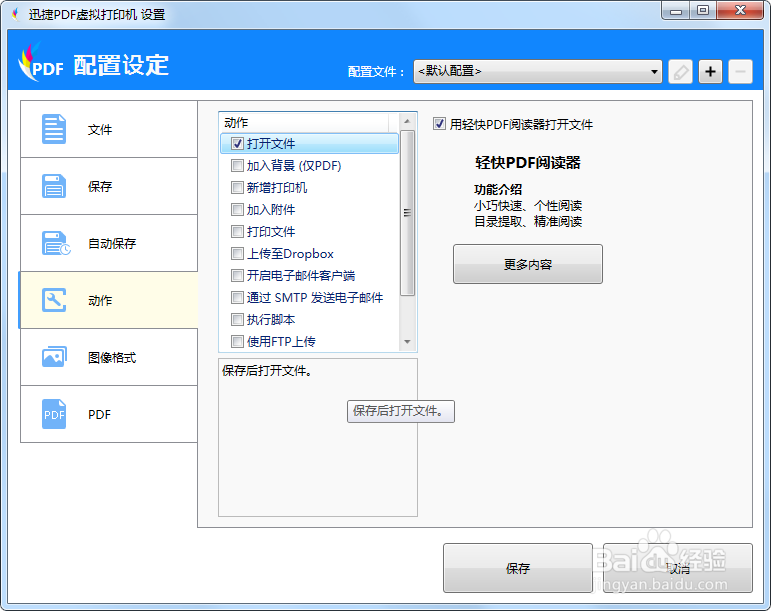The width and height of the screenshot is (771, 611).
Task: Click the 更多内容 button
Action: [528, 264]
